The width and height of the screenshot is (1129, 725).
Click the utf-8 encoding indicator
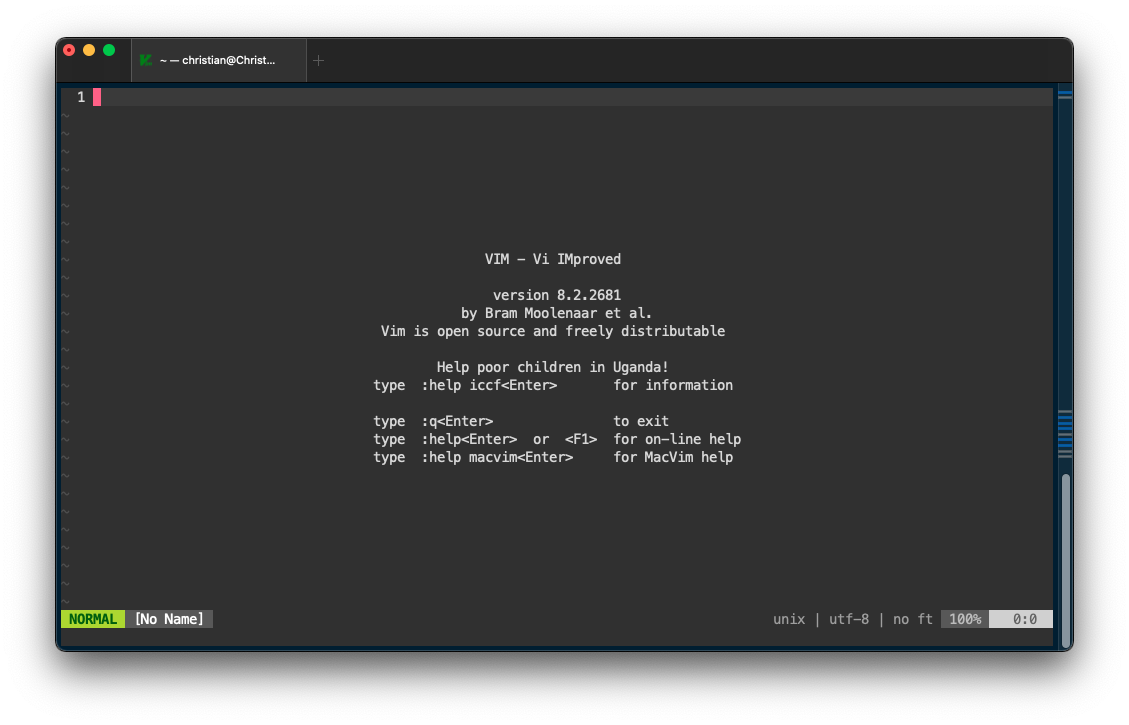[849, 619]
